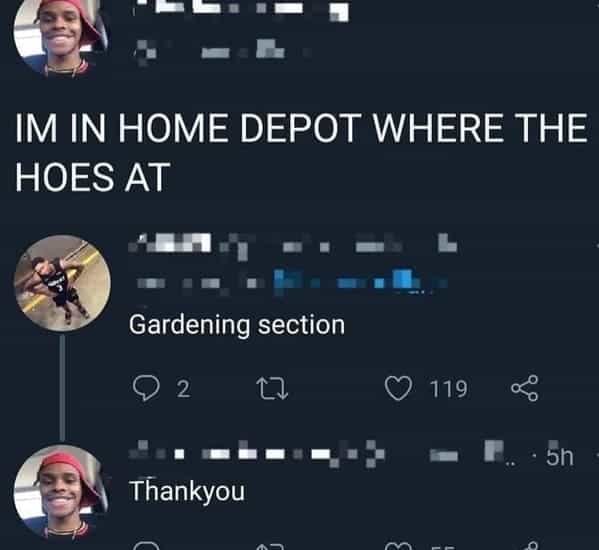Open the Gardening section reply text
This screenshot has height=550, width=599.
(237, 325)
